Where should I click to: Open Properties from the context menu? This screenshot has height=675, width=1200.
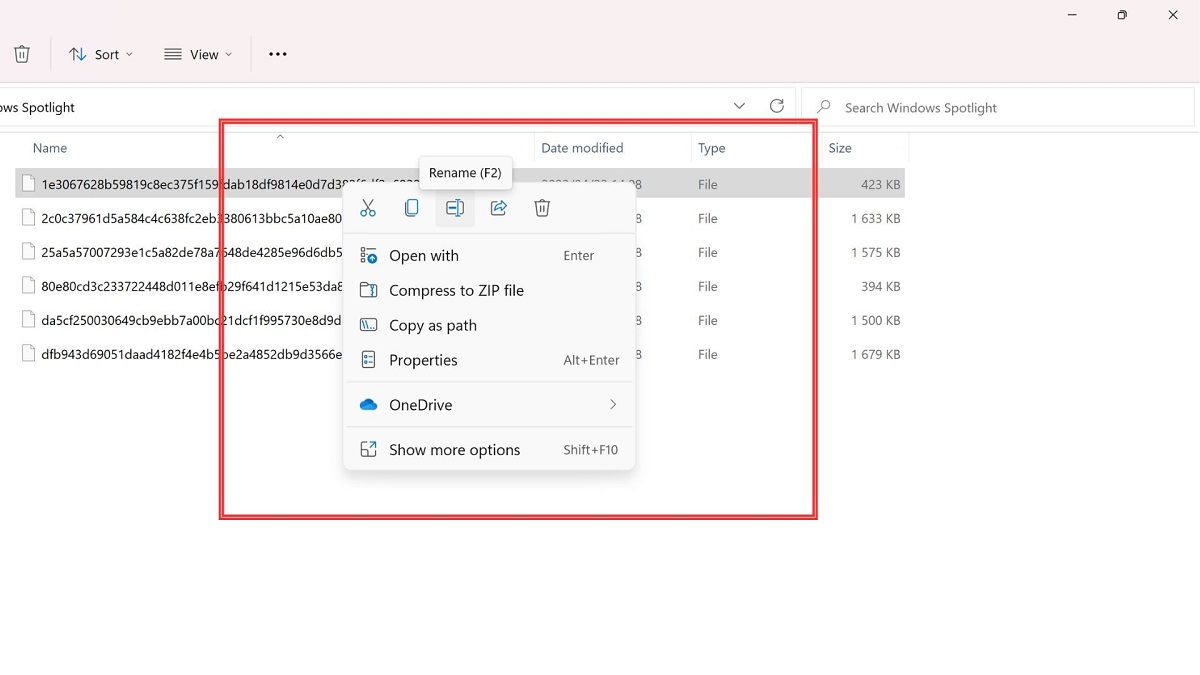(x=424, y=360)
